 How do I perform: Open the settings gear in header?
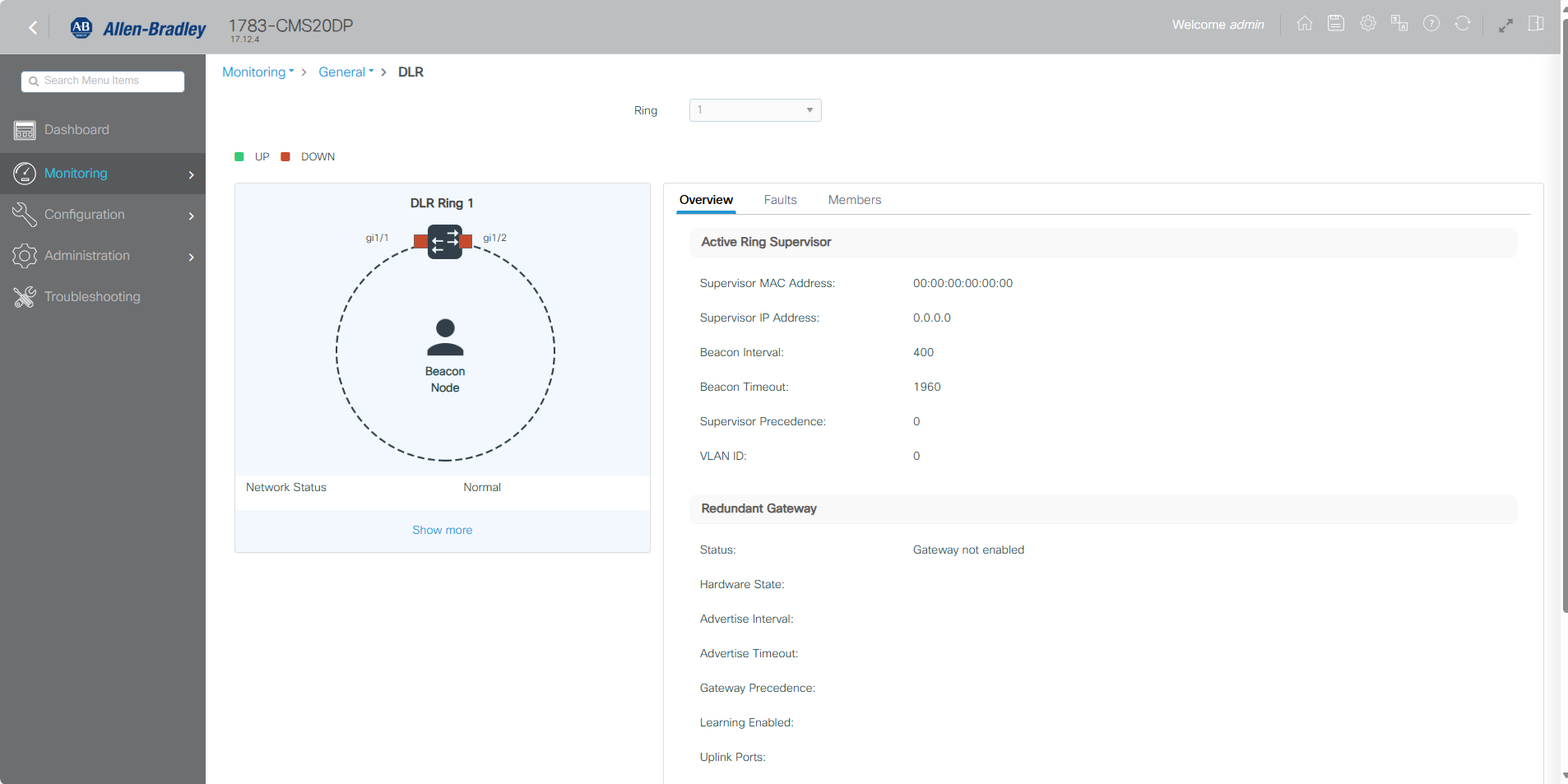pos(1368,24)
